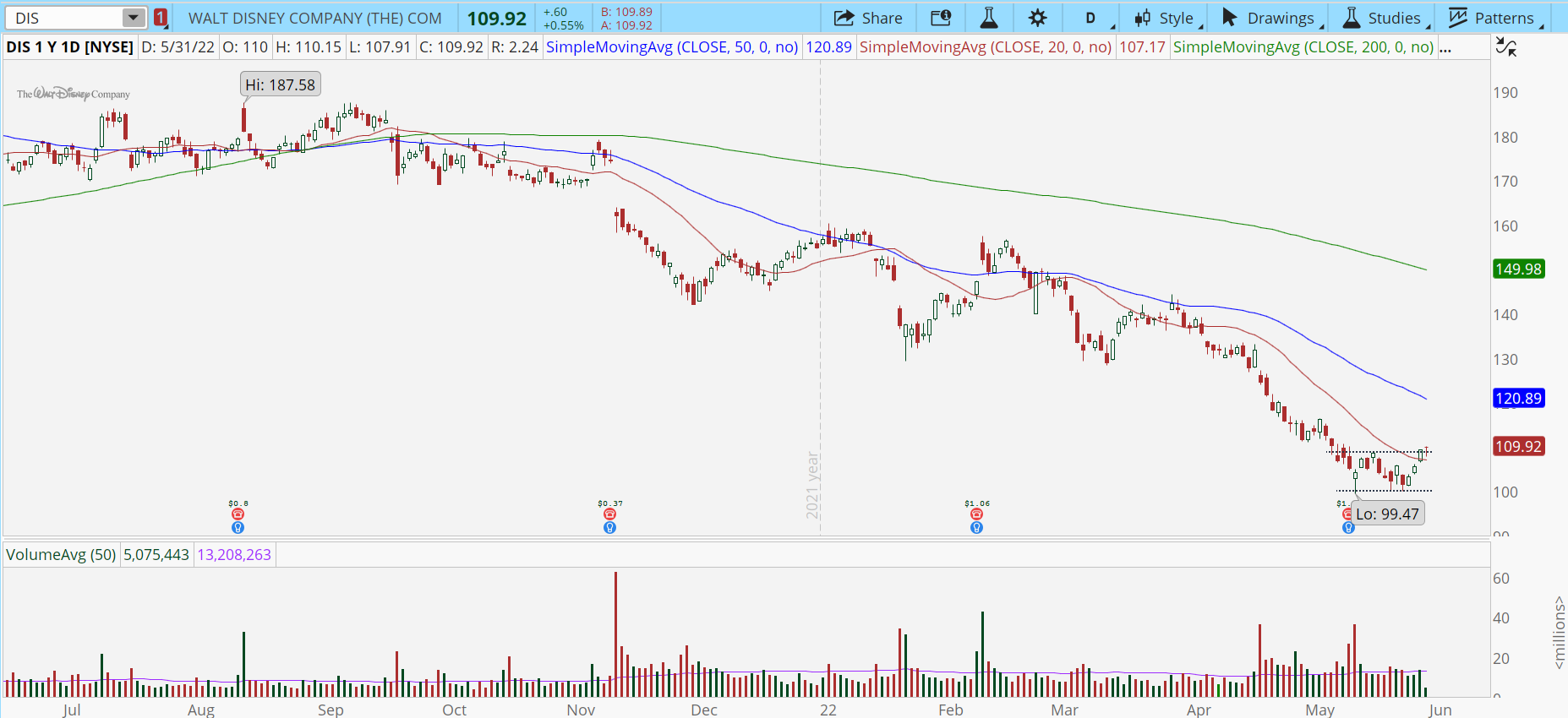The height and width of the screenshot is (718, 1568).
Task: Click the 'Hi: 187.58' price bubble
Action: click(x=280, y=84)
